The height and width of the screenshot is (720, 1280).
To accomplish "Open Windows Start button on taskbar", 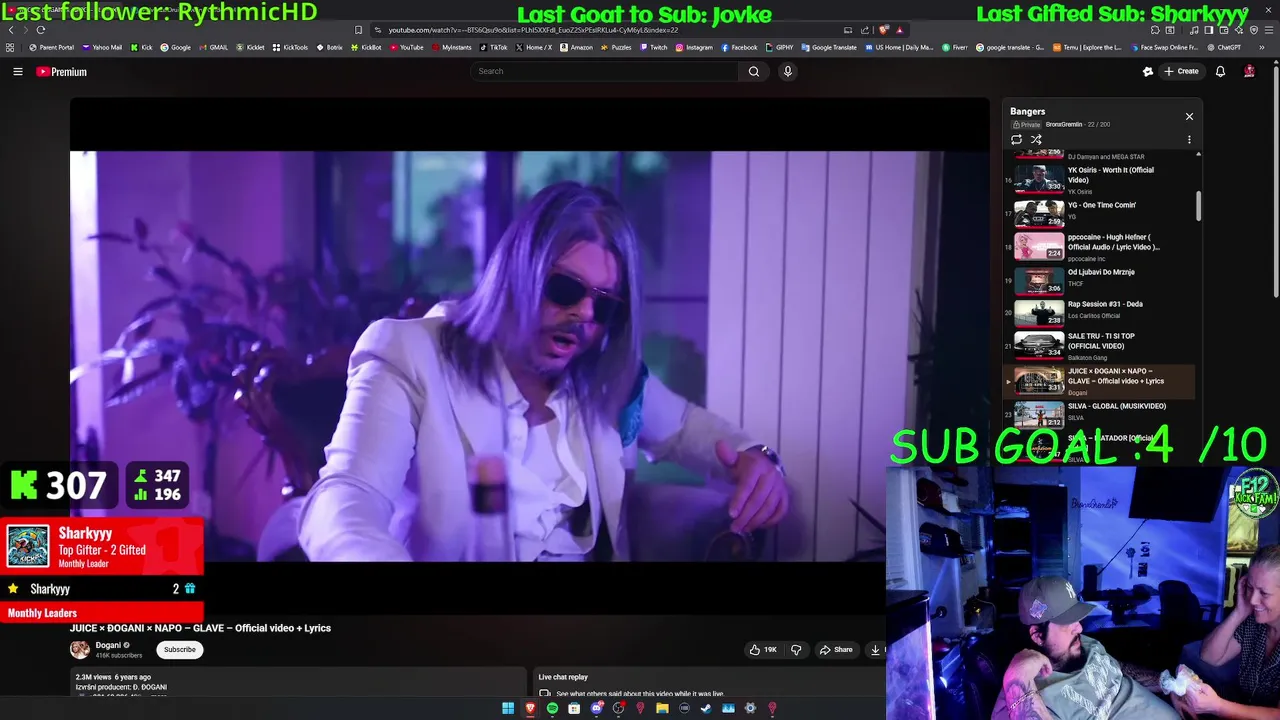I will pos(508,709).
